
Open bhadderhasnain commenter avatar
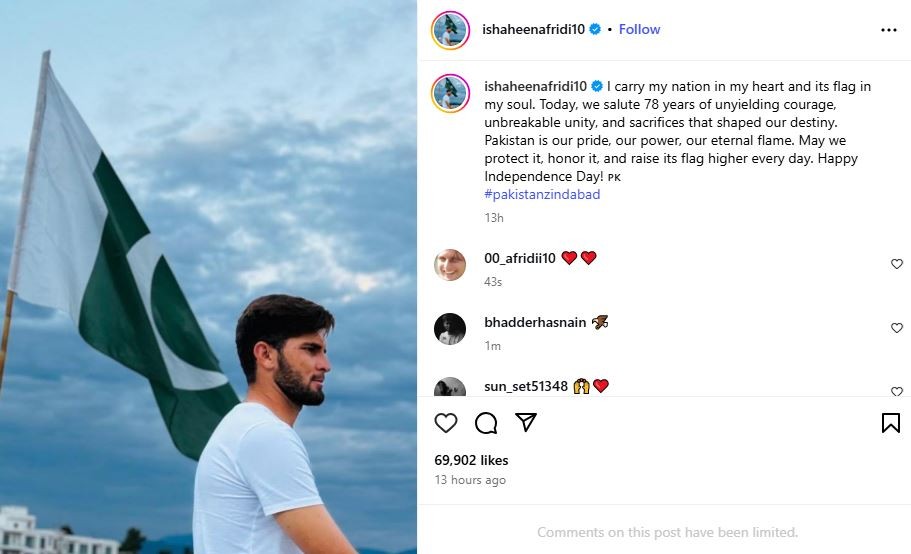pos(450,328)
